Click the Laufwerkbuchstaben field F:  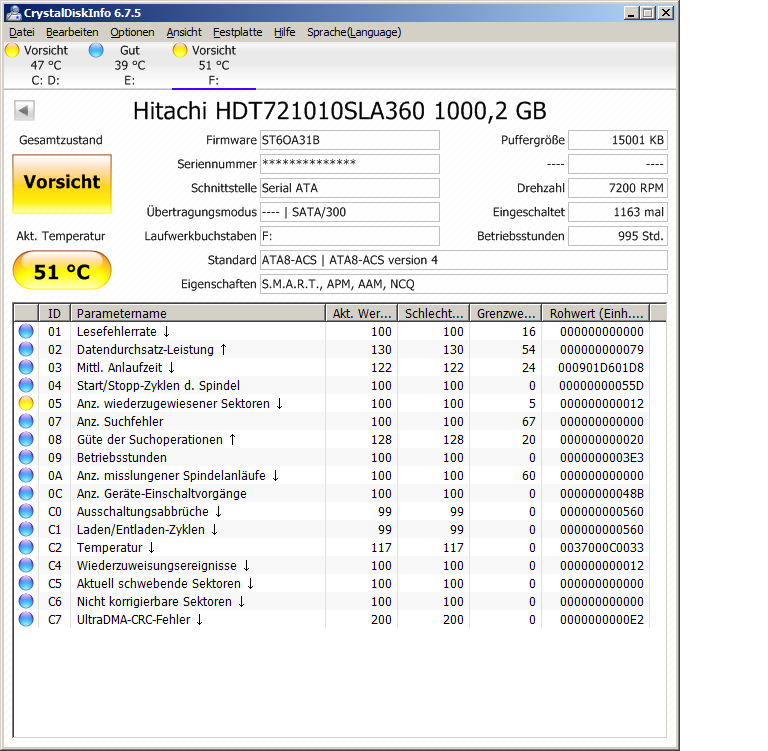350,236
